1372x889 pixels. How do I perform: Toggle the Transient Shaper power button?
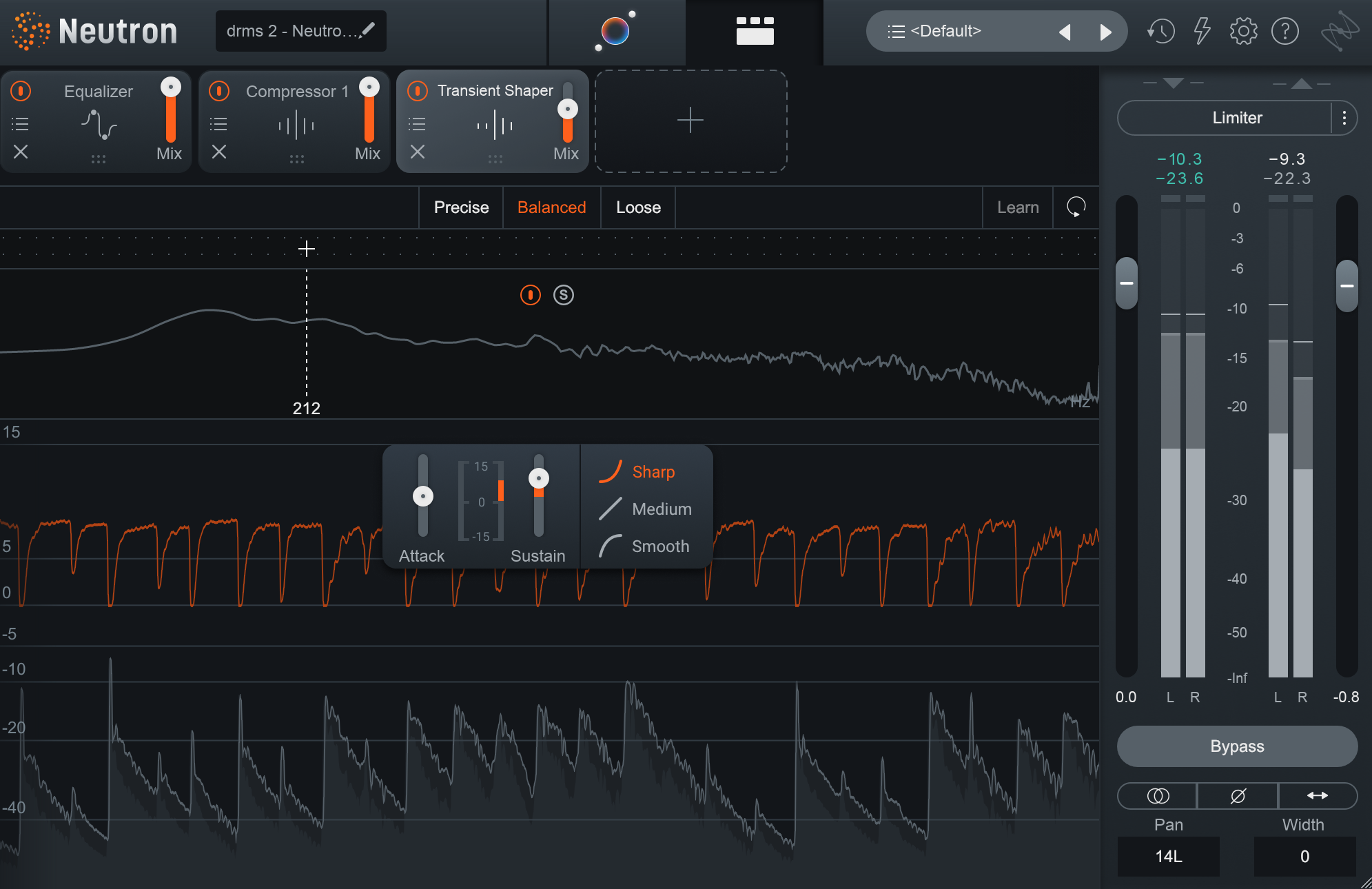pos(418,91)
